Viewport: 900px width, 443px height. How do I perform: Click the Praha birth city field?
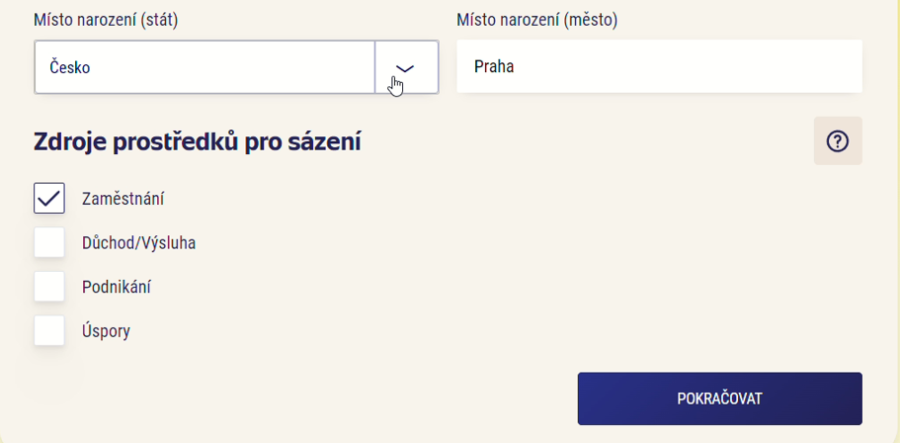coord(659,68)
